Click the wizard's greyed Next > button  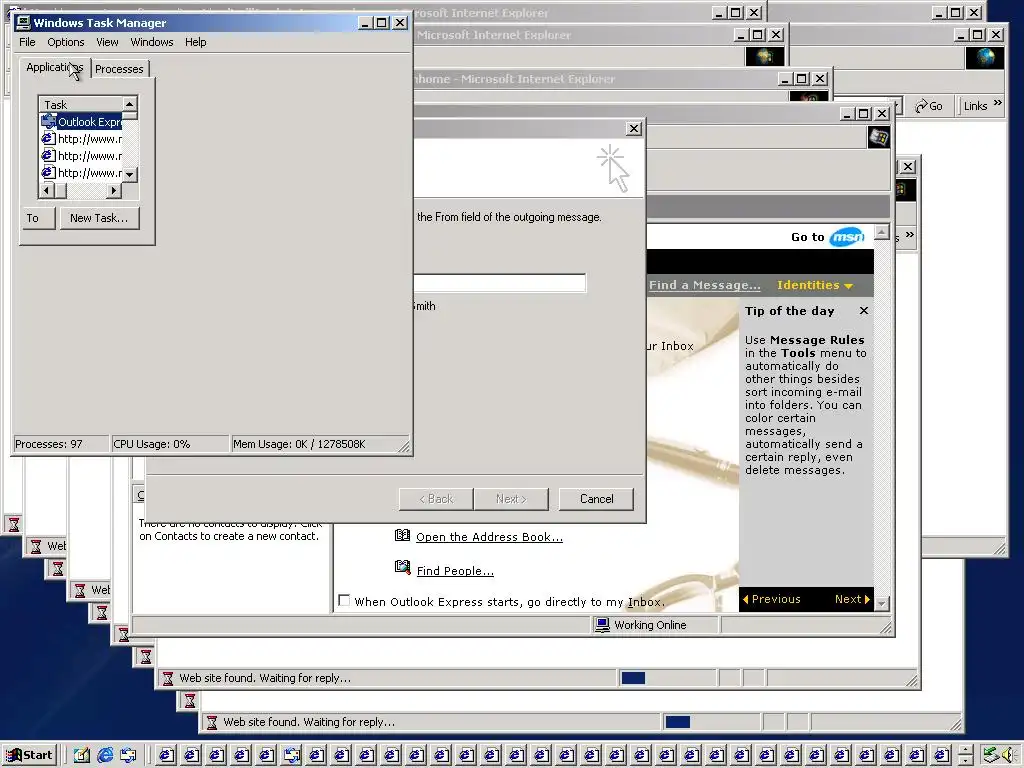tap(511, 499)
